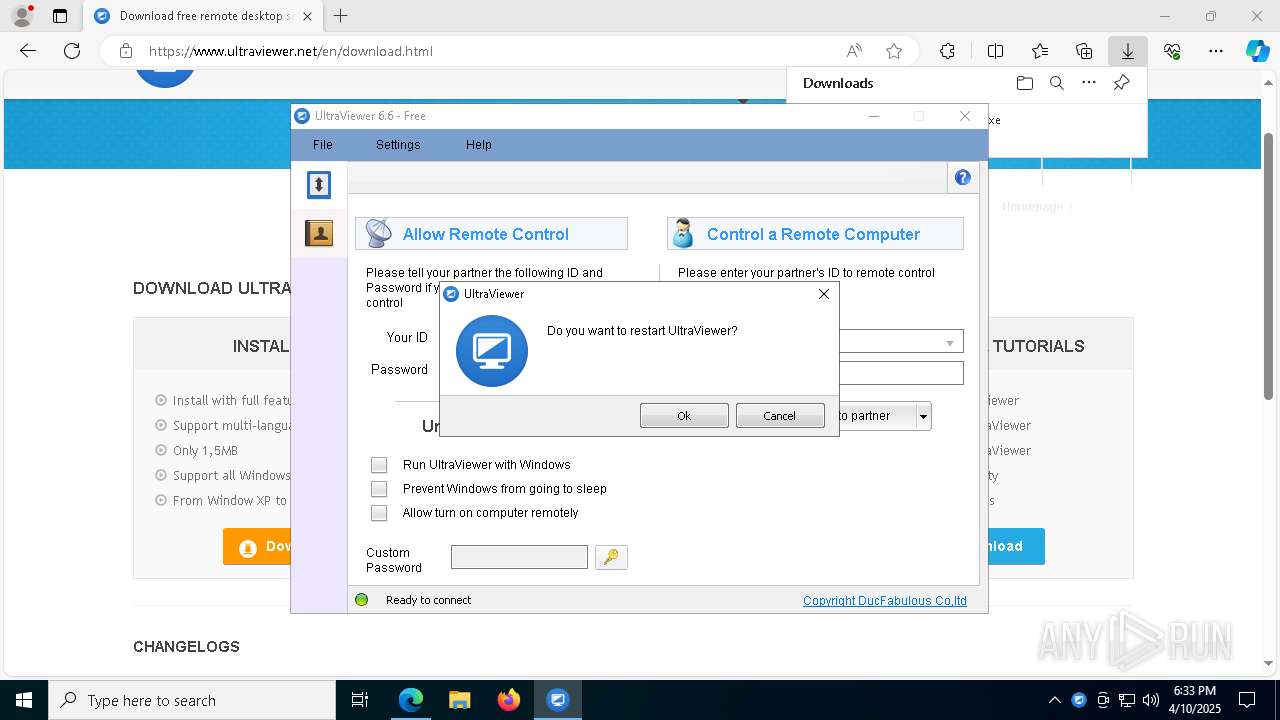Open the notification center icon
The image size is (1280, 720).
[x=1247, y=700]
